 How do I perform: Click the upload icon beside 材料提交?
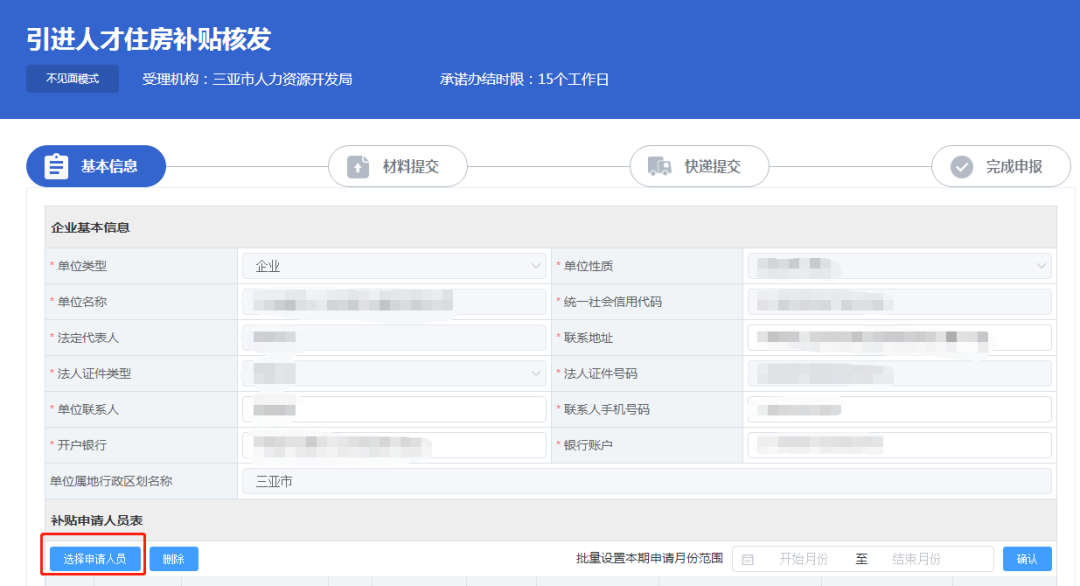tap(358, 166)
